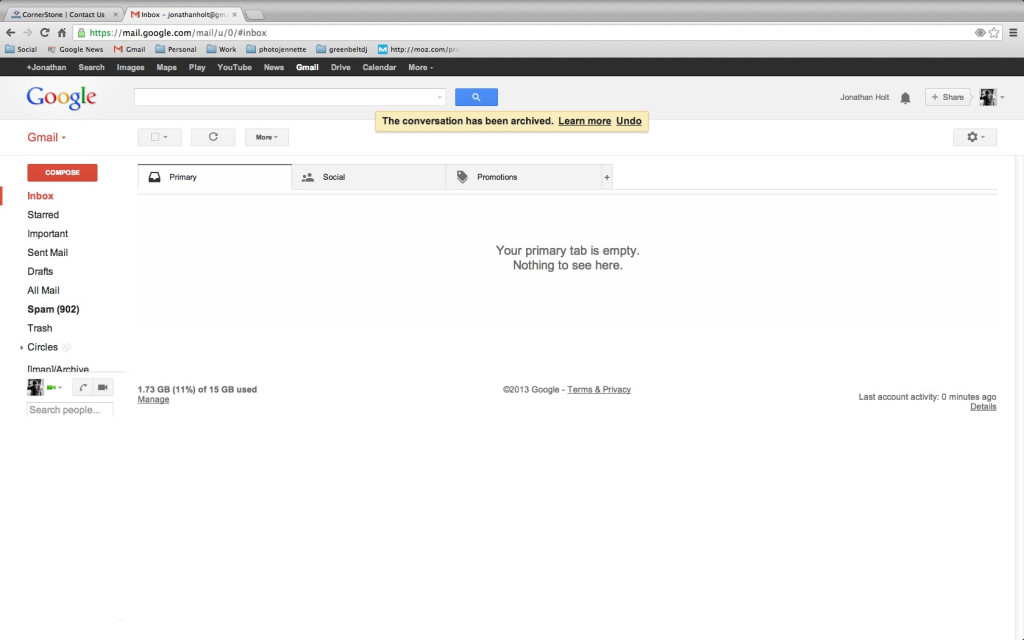This screenshot has width=1024, height=640.
Task: Bookmark this page with the star icon
Action: [994, 33]
